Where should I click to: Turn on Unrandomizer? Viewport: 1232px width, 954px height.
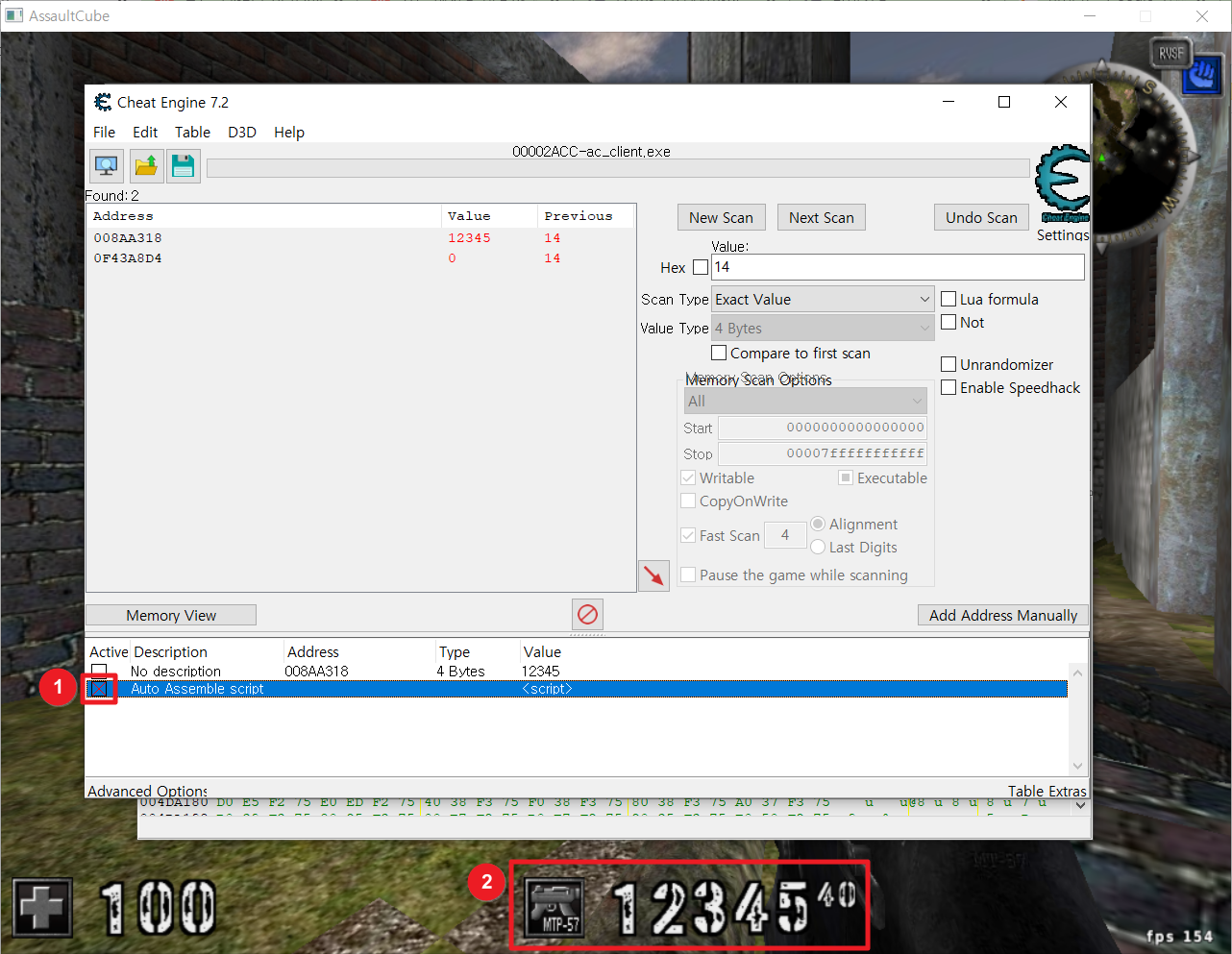[x=949, y=364]
